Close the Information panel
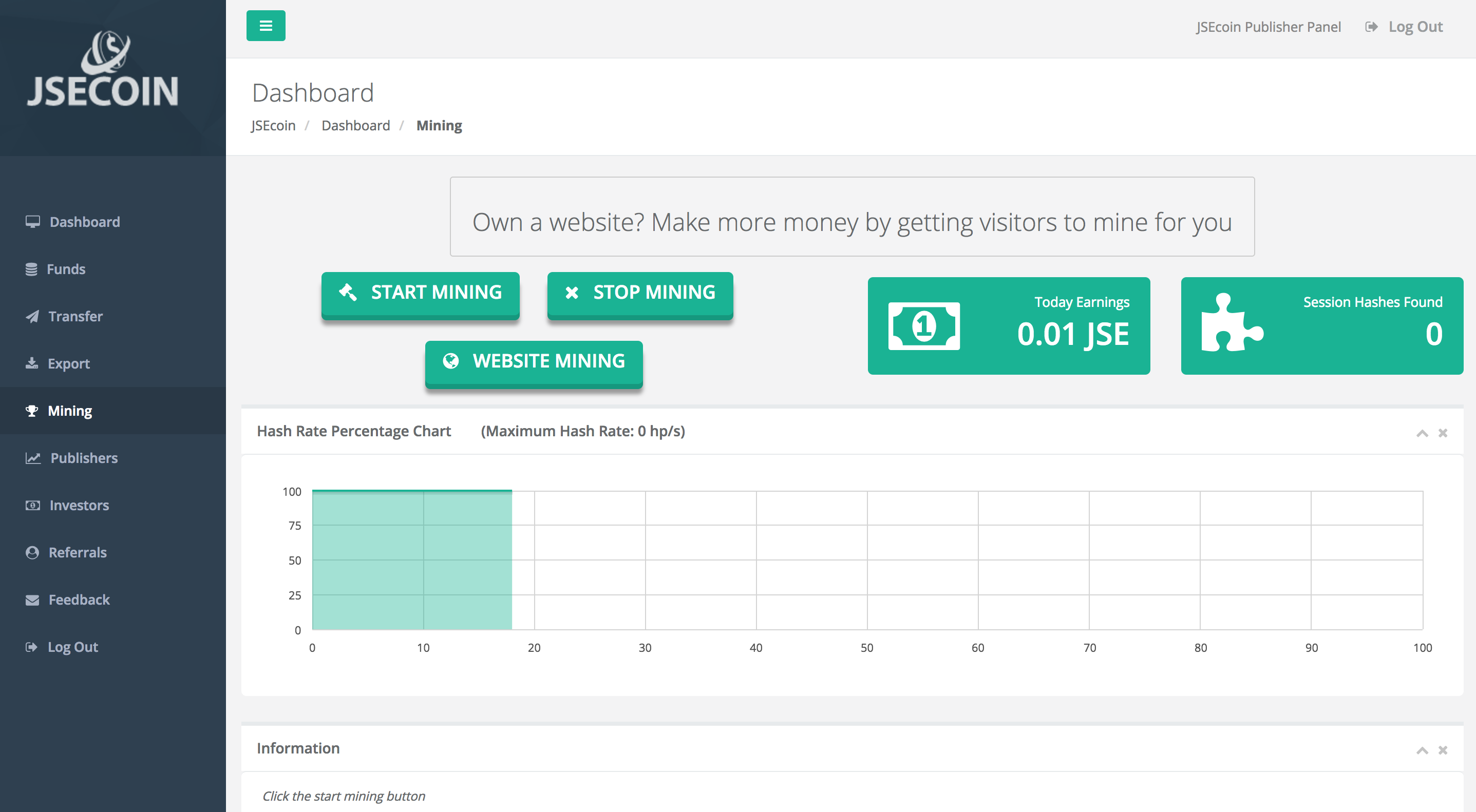The height and width of the screenshot is (812, 1476). 1443,751
